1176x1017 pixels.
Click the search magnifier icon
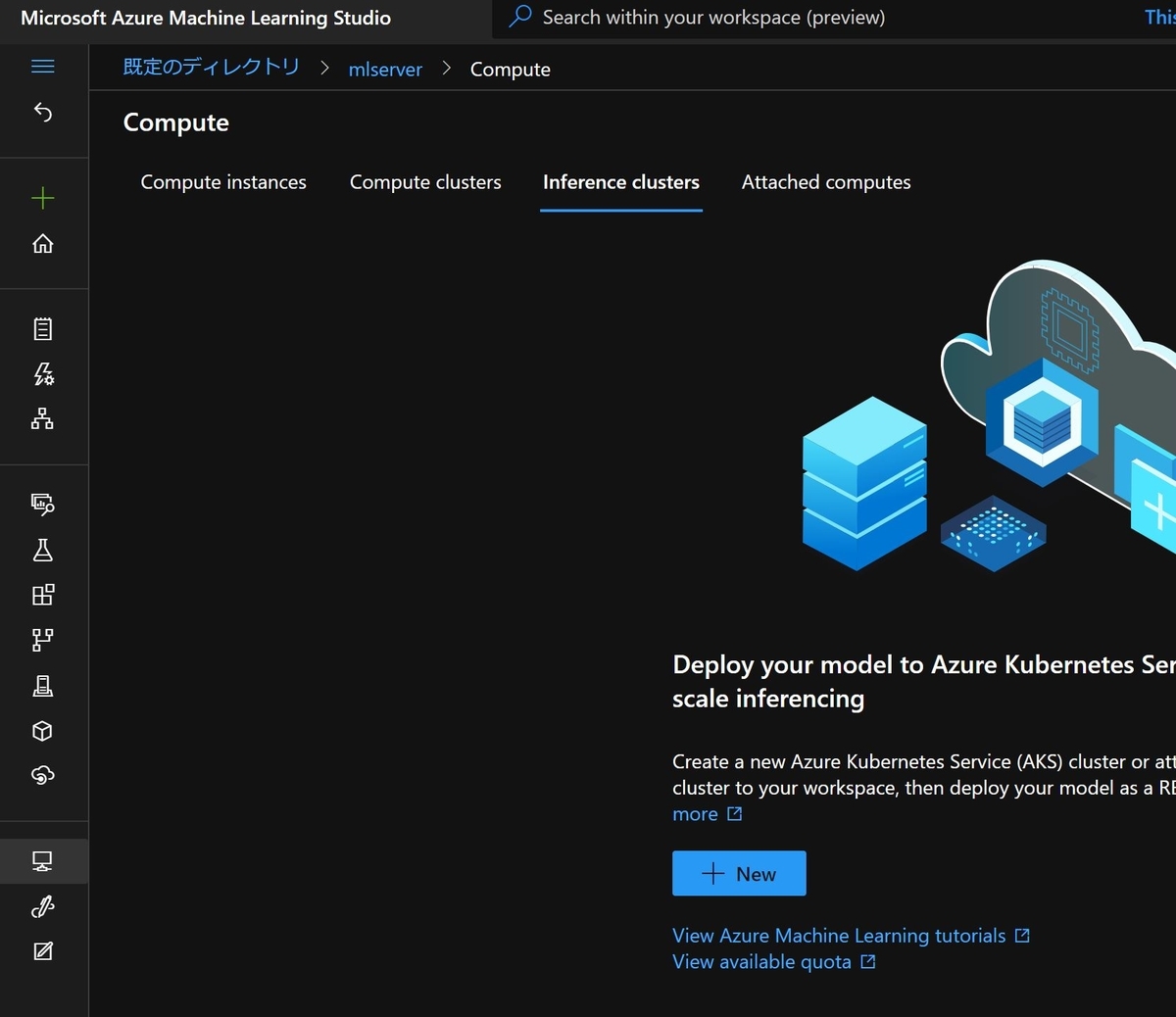520,17
